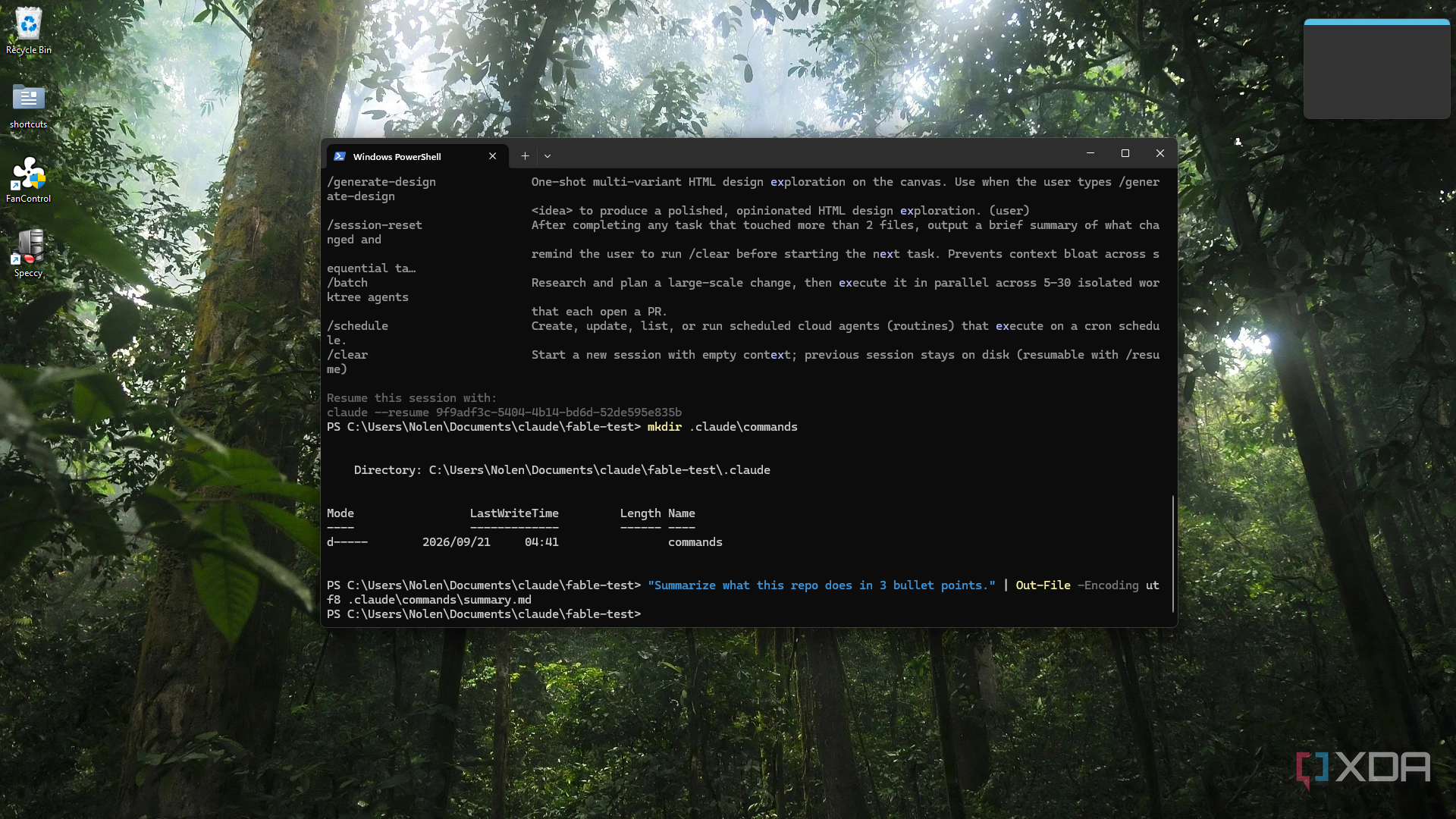Expand the terminal profile dropdown

coord(548,156)
